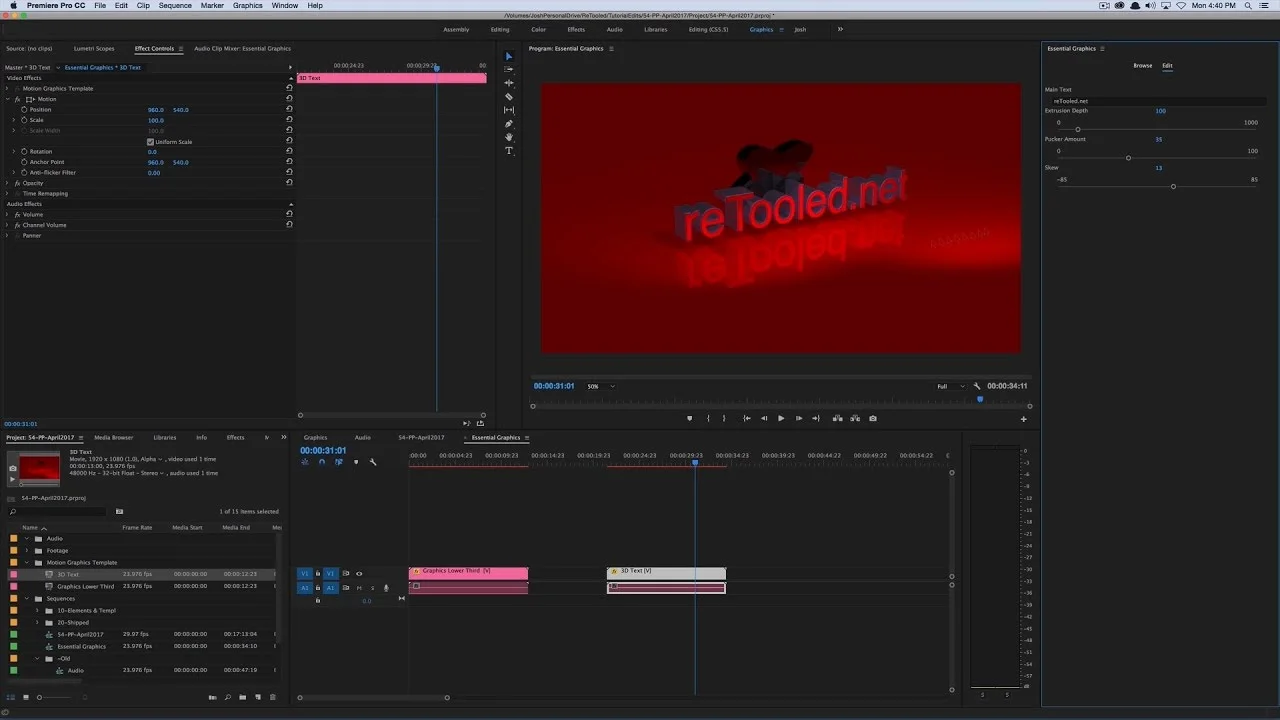Image resolution: width=1280 pixels, height=720 pixels.
Task: Select the Pen tool
Action: point(508,124)
